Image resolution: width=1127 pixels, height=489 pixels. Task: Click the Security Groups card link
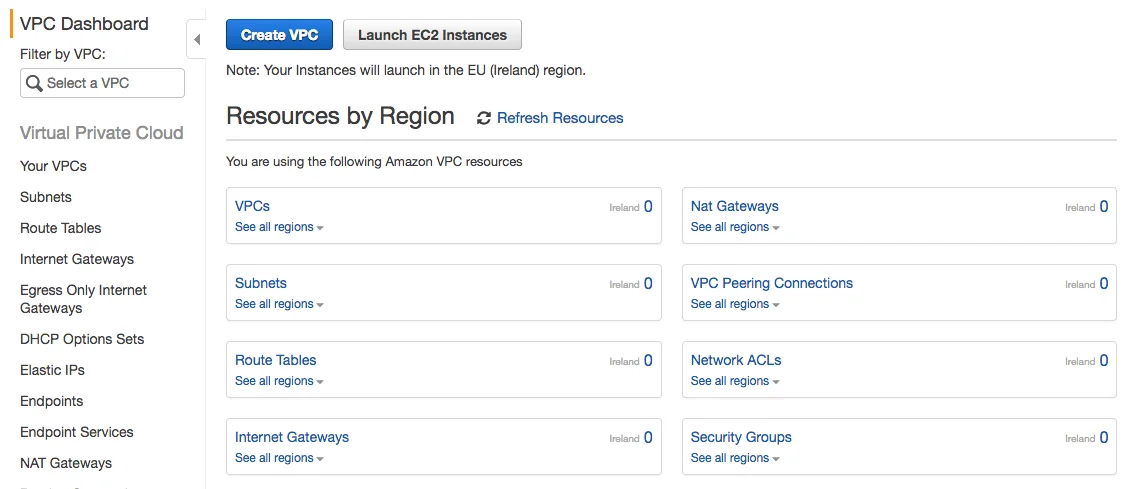pos(741,437)
